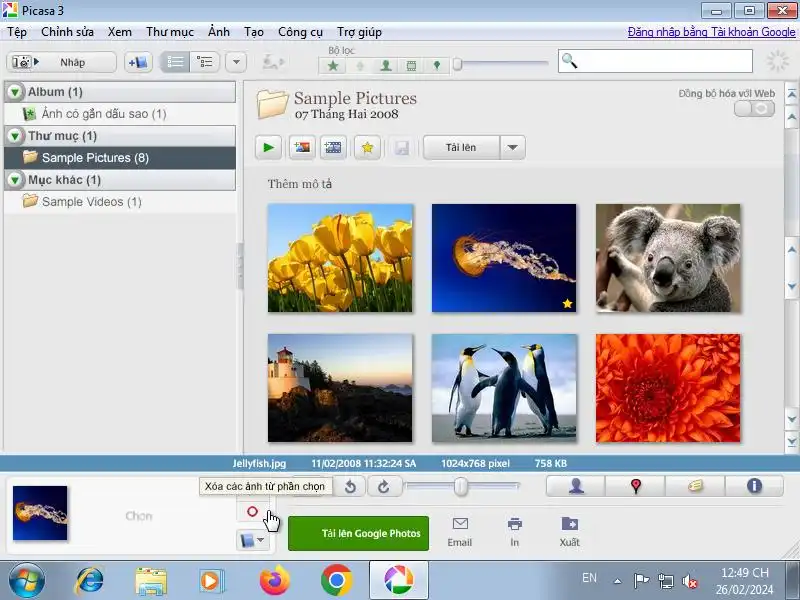Screen dimensions: 800x600
Task: Open add-to-album dropdown in photo tray
Action: click(253, 540)
